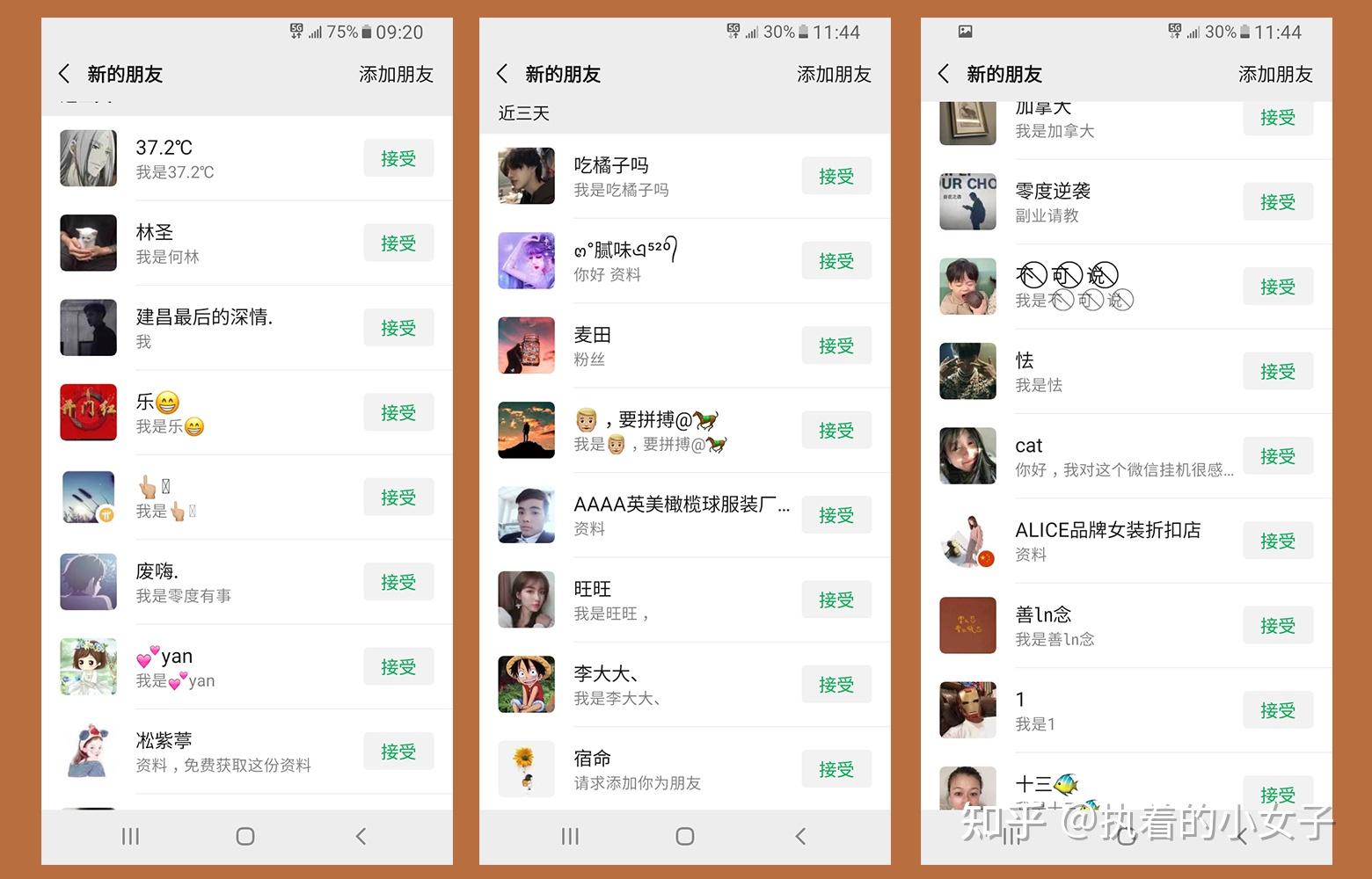Tap 添加朋友 on first phone
The image size is (1372, 879).
pyautogui.click(x=397, y=75)
